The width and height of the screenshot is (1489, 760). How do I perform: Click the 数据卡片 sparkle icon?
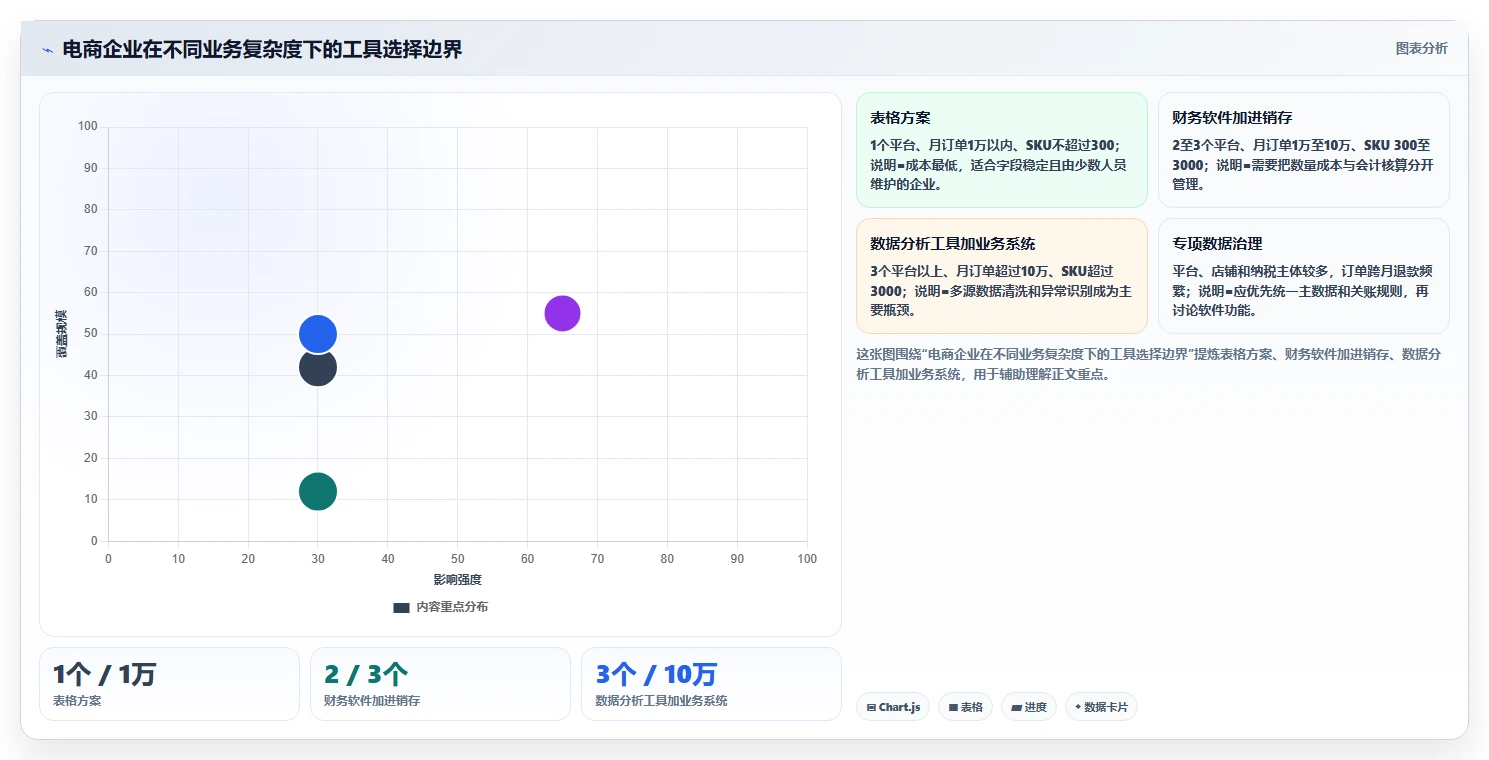coord(1078,707)
